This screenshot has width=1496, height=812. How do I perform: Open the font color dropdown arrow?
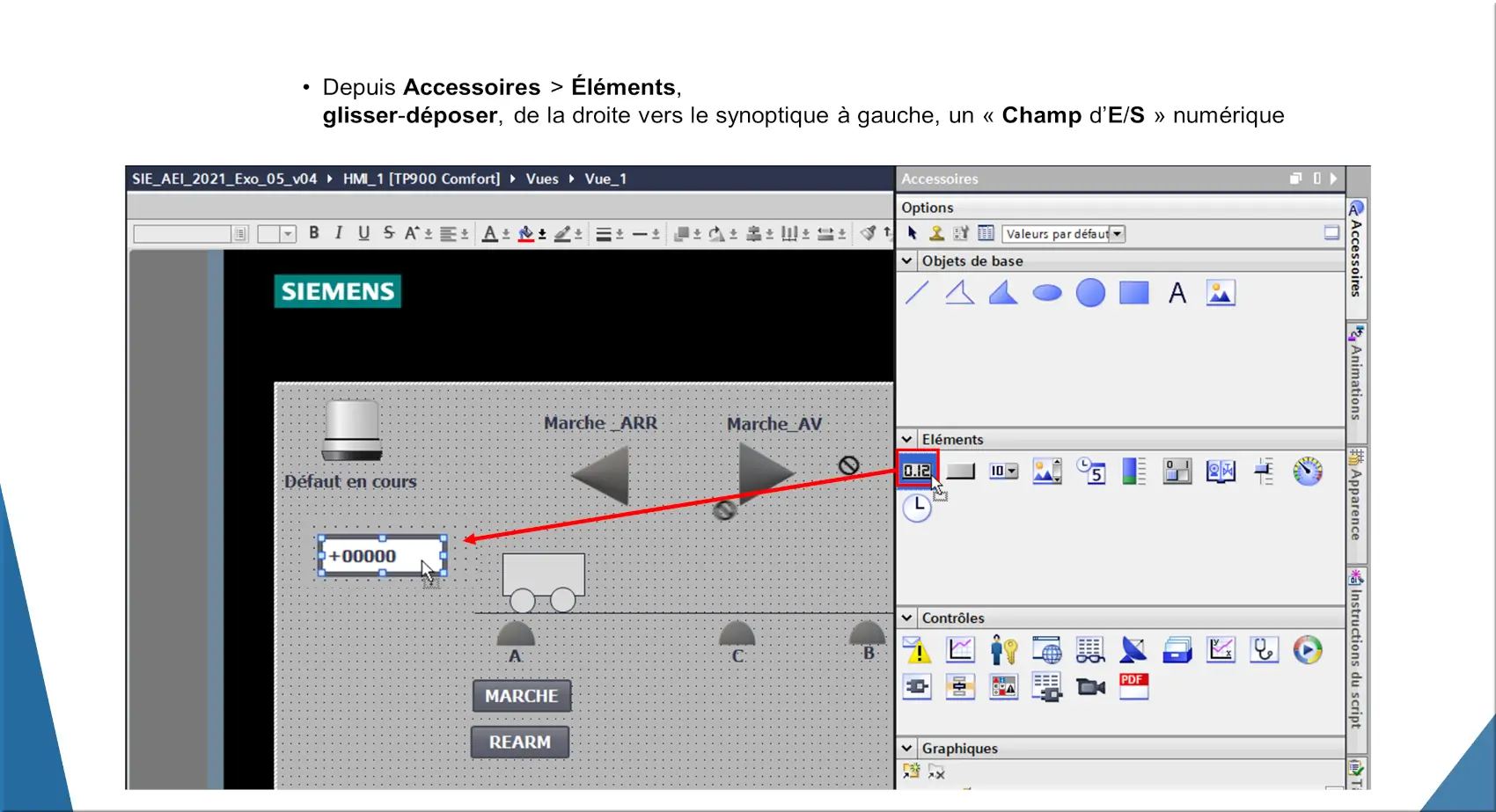coord(506,234)
